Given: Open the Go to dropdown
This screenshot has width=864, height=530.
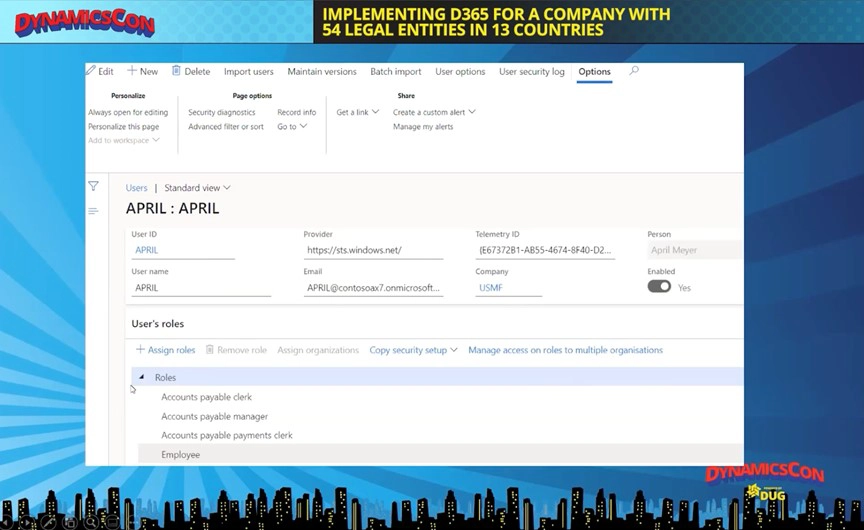Looking at the screenshot, I should click(x=292, y=126).
